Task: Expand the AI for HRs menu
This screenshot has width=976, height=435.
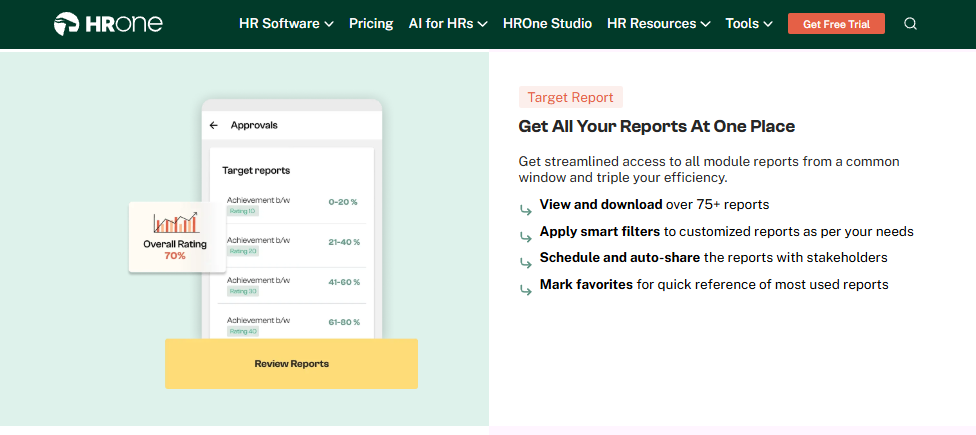Action: tap(448, 24)
